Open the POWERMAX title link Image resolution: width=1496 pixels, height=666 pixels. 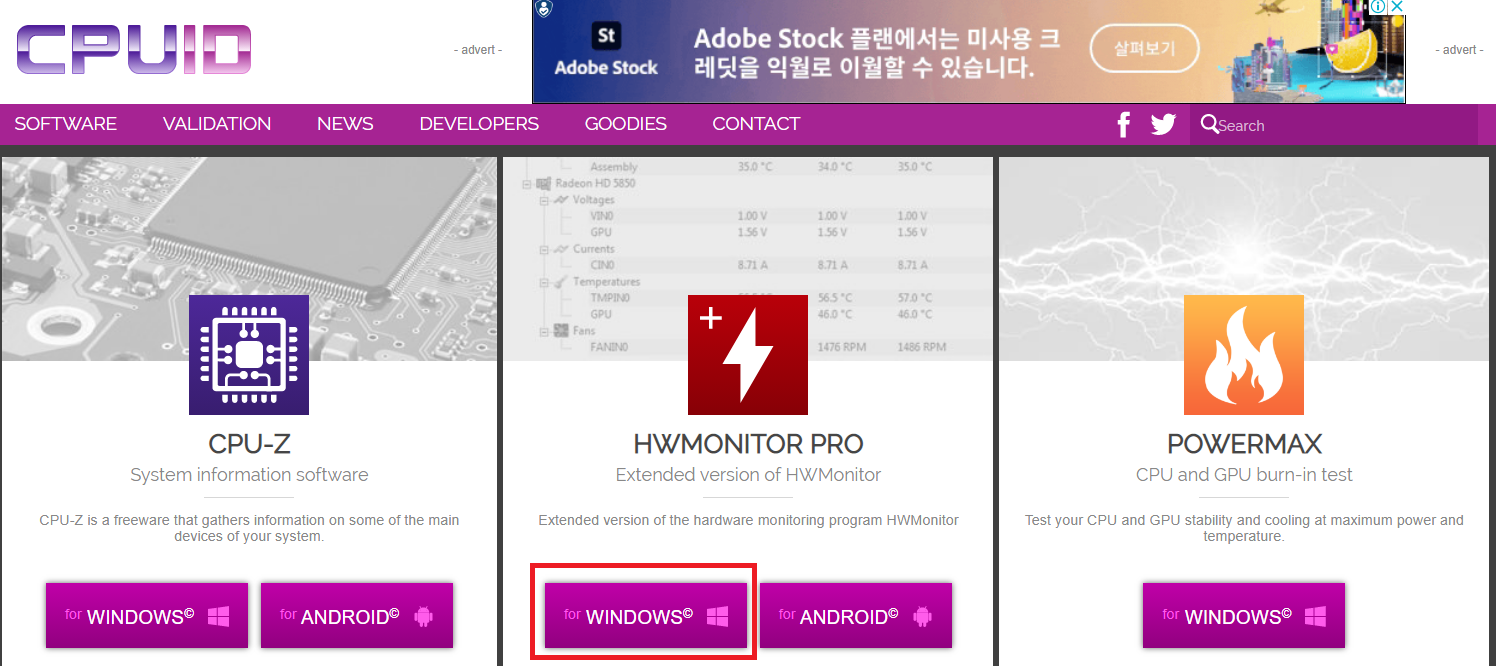pyautogui.click(x=1244, y=444)
